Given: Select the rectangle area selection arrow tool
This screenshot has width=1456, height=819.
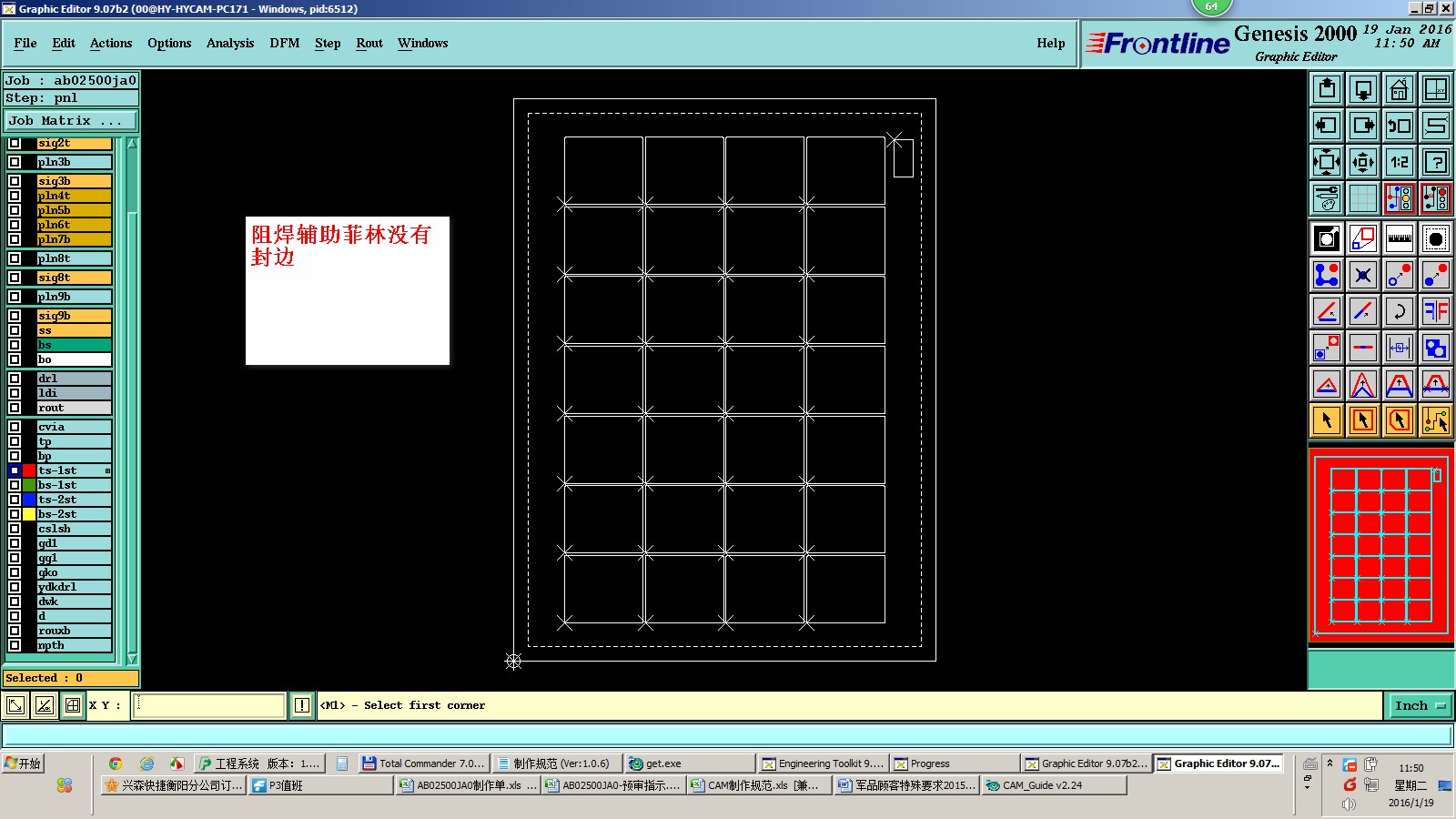Looking at the screenshot, I should [x=1363, y=420].
